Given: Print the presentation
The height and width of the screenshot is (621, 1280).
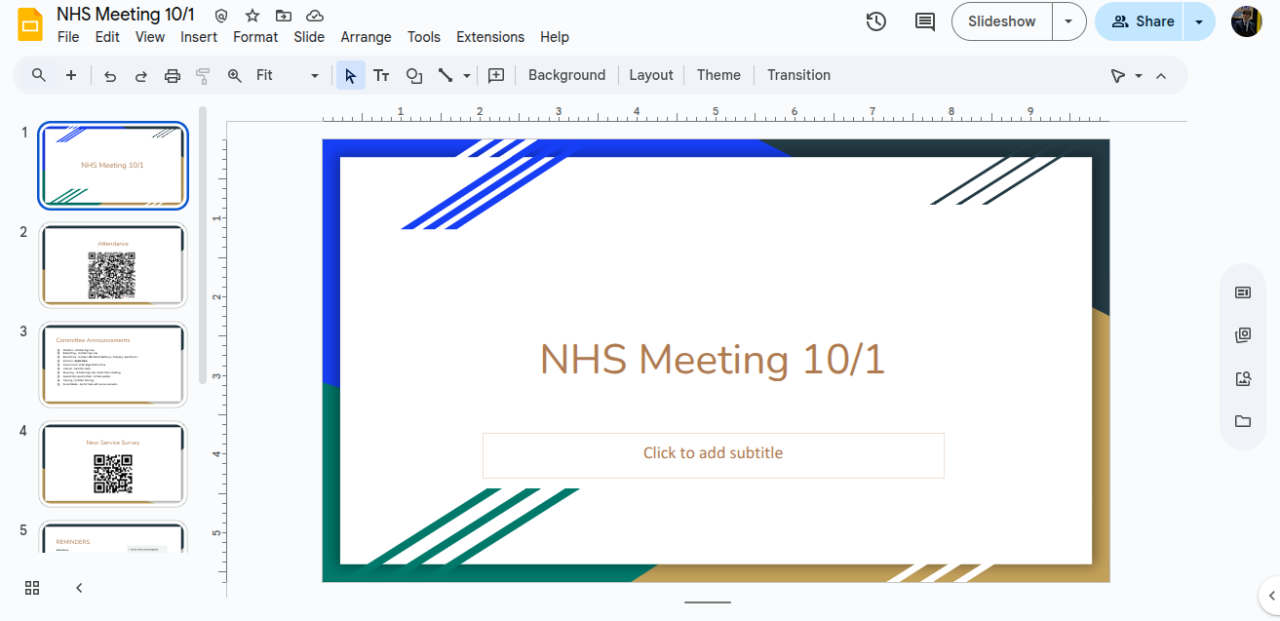Looking at the screenshot, I should (172, 75).
